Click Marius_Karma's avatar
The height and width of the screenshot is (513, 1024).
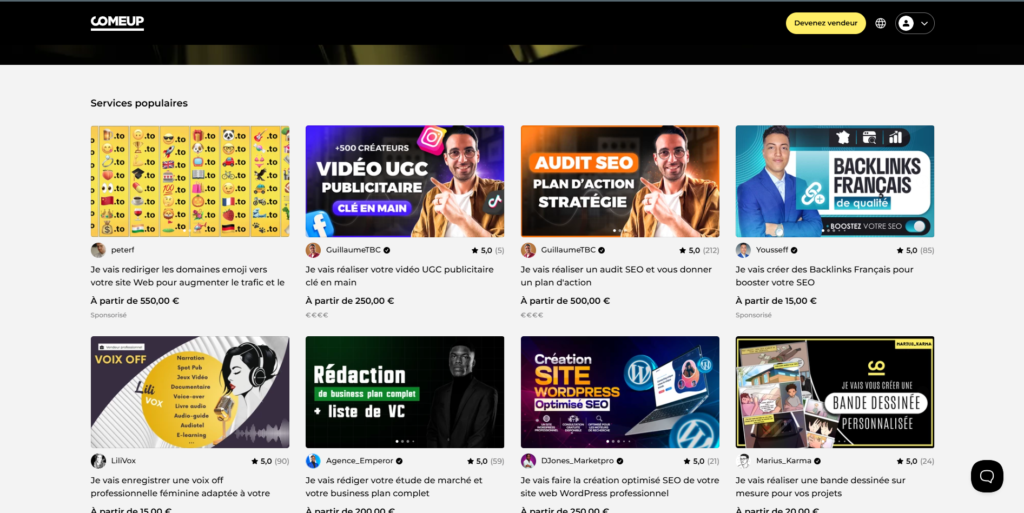(x=743, y=461)
